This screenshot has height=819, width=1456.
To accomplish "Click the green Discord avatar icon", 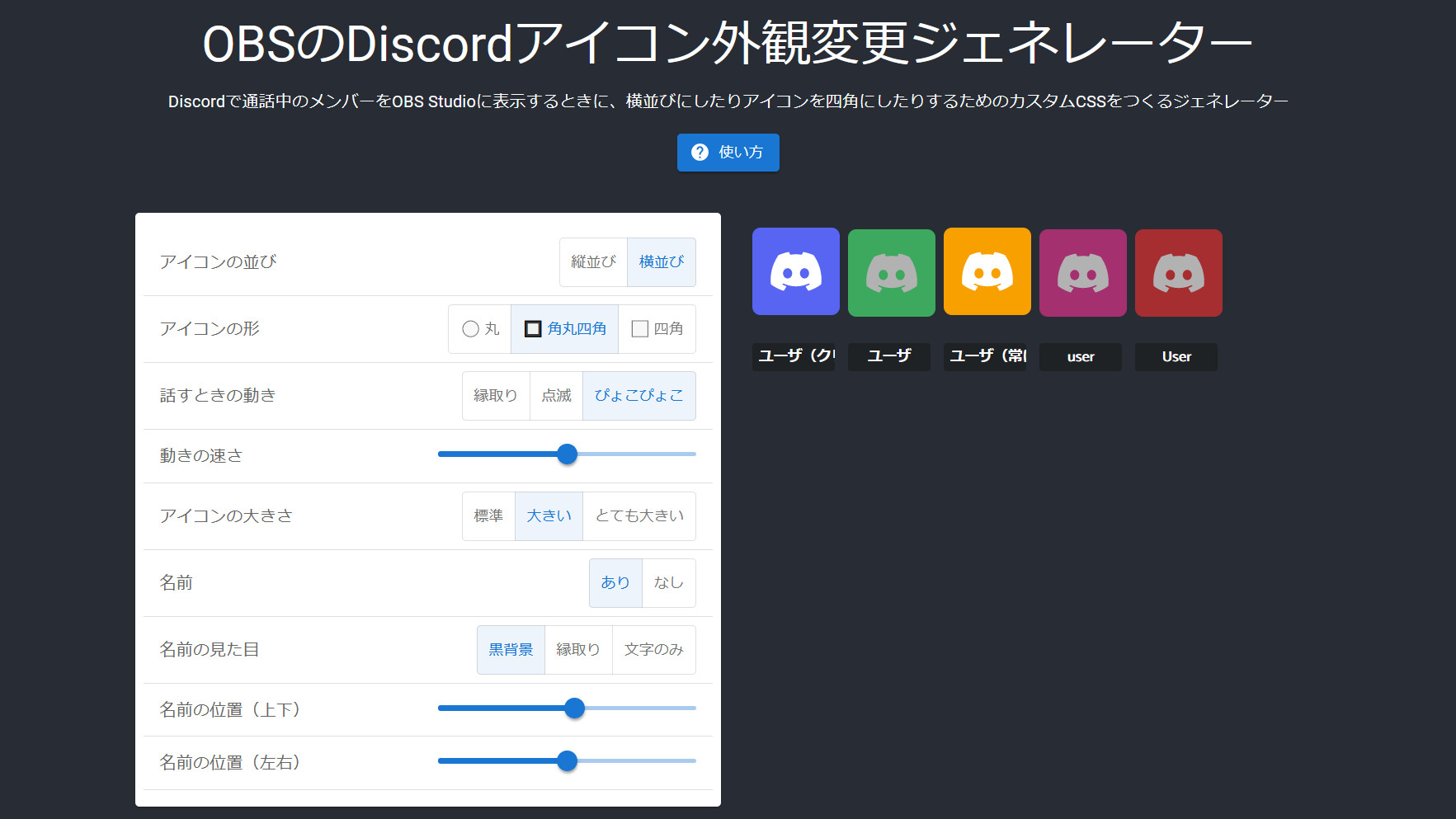I will [x=891, y=273].
